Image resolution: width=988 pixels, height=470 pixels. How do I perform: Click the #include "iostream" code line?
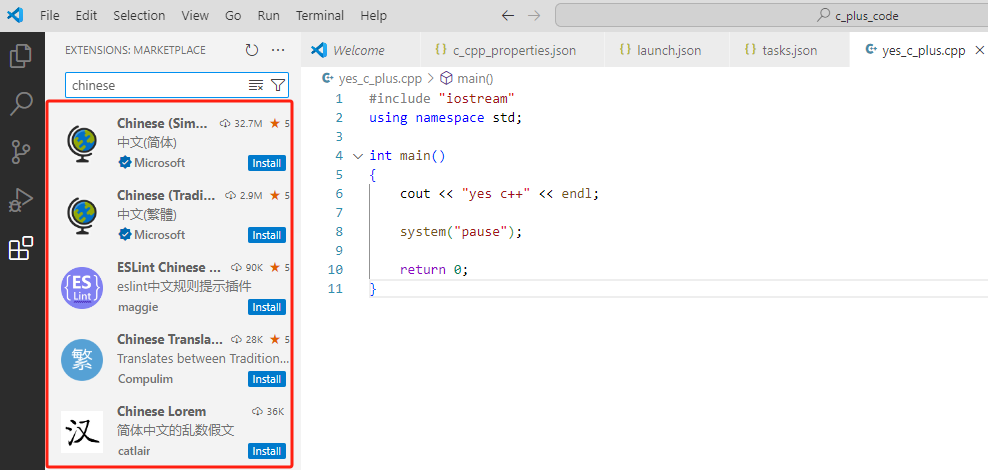(x=442, y=98)
